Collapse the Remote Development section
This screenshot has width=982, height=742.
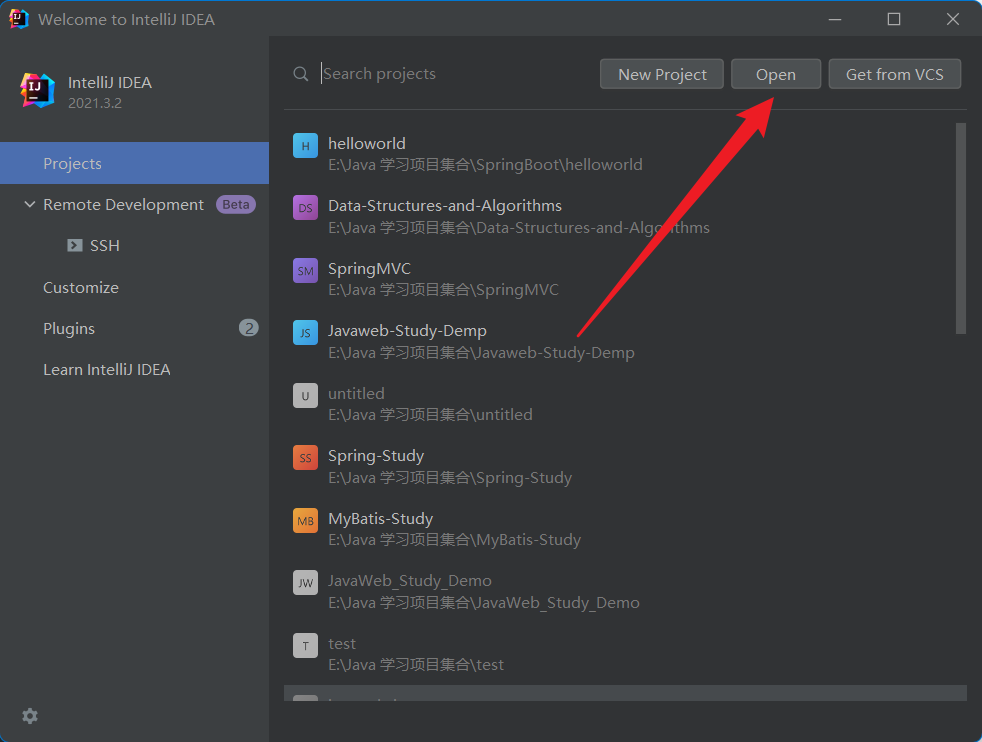(29, 204)
